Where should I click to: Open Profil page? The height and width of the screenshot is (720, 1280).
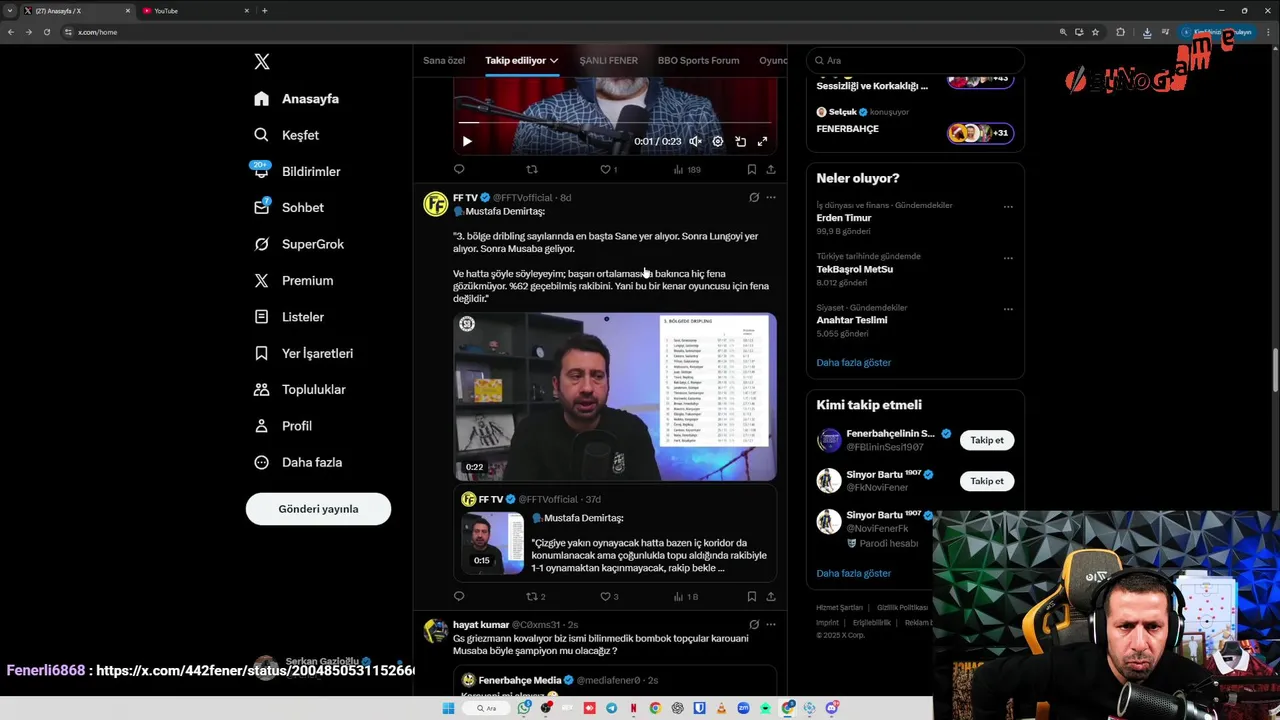pyautogui.click(x=282, y=426)
